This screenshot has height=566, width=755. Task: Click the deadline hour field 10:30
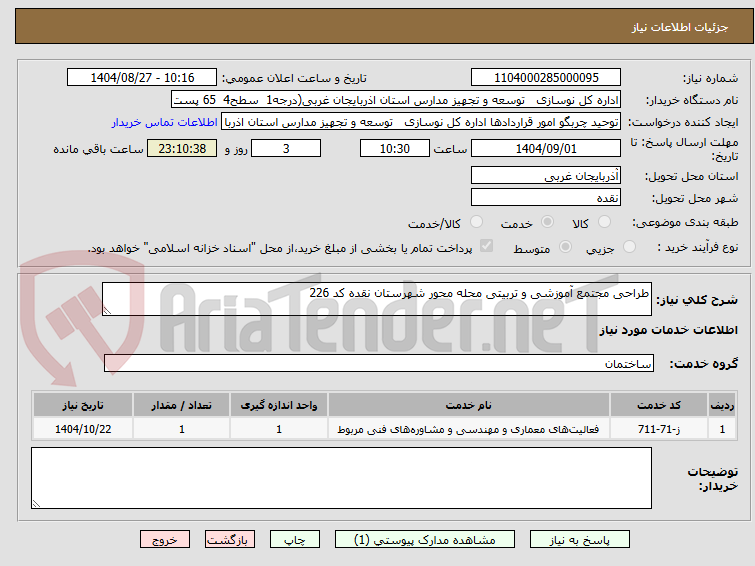point(394,148)
